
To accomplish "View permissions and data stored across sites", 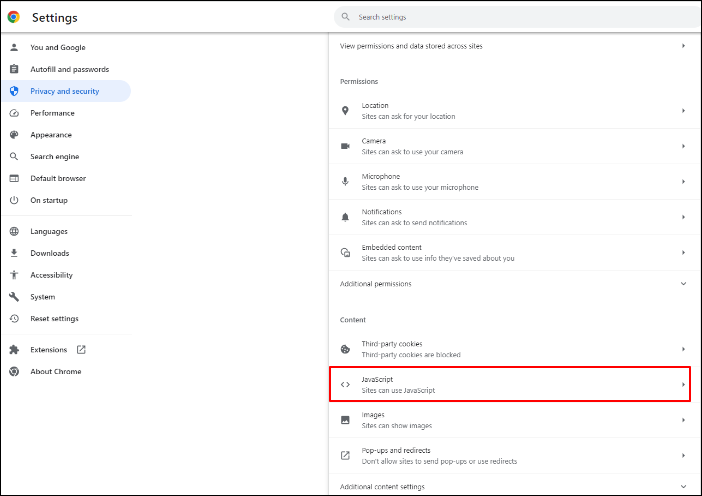I will click(x=510, y=46).
